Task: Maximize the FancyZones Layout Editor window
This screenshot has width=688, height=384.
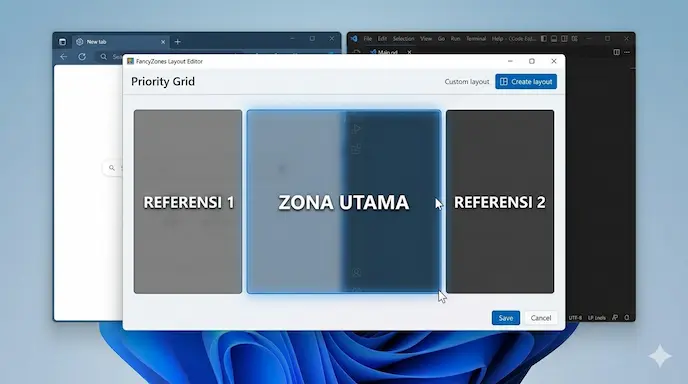Action: tap(532, 61)
